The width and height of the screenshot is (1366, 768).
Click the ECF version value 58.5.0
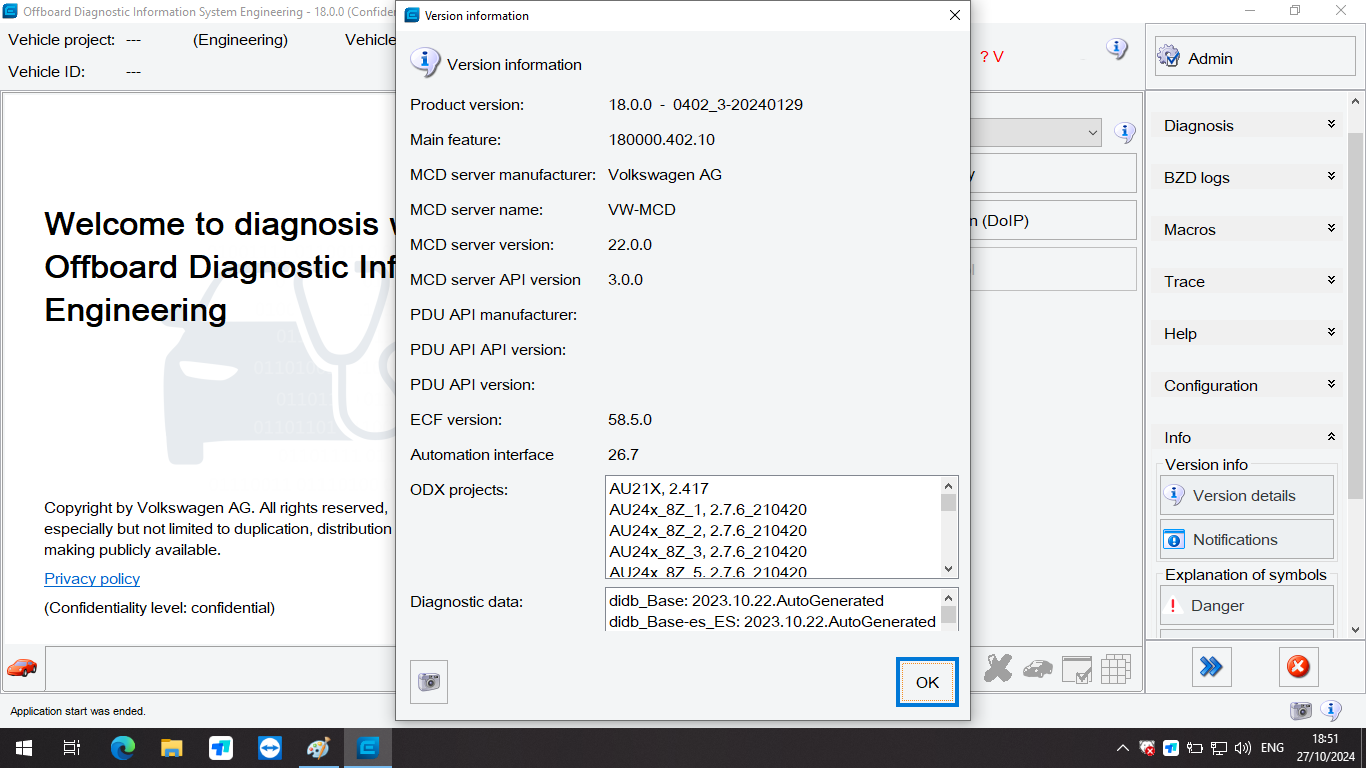[630, 419]
